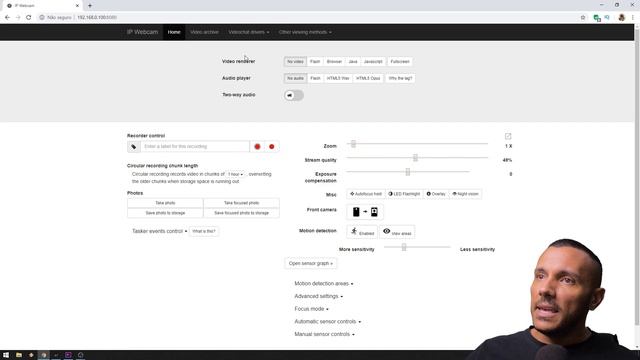The image size is (640, 360).
Task: Click the small red circular record button
Action: point(272,147)
